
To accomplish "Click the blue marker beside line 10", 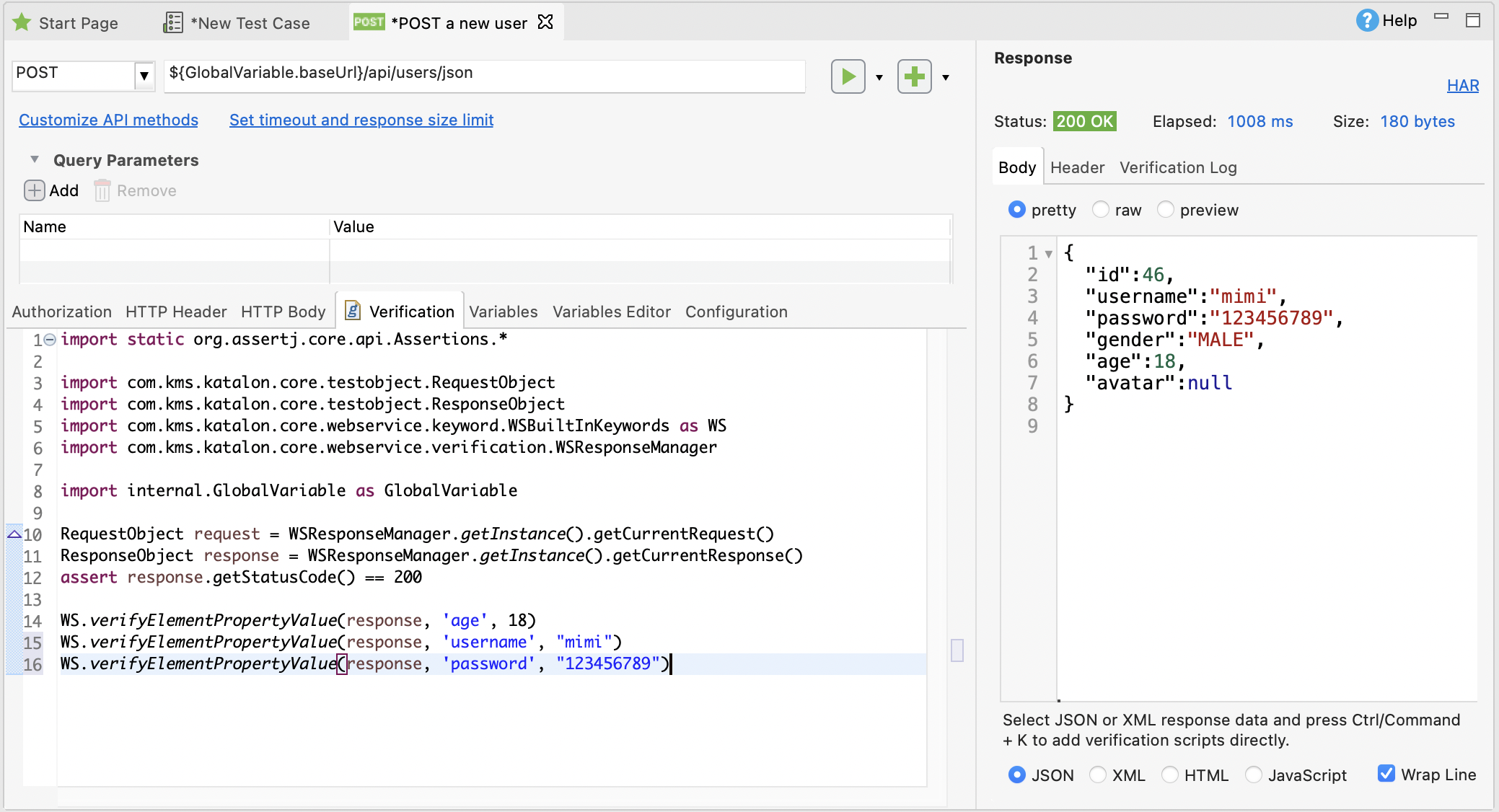I will (x=14, y=534).
